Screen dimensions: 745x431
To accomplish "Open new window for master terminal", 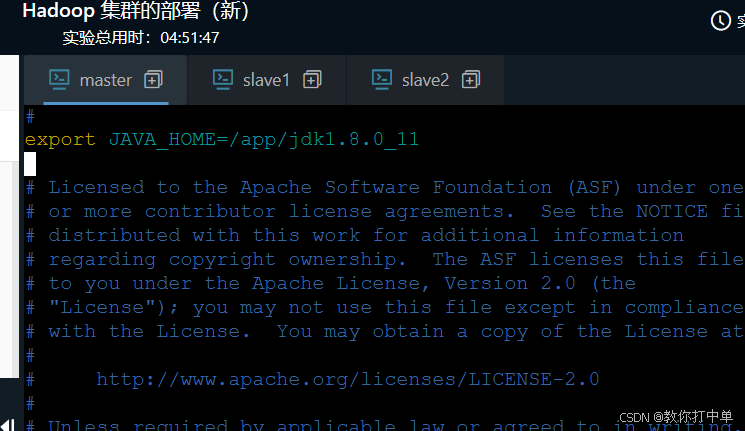I will 153,79.
